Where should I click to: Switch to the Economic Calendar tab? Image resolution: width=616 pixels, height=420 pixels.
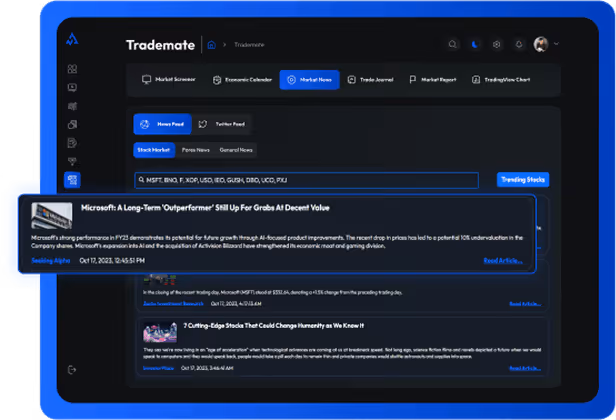click(241, 79)
